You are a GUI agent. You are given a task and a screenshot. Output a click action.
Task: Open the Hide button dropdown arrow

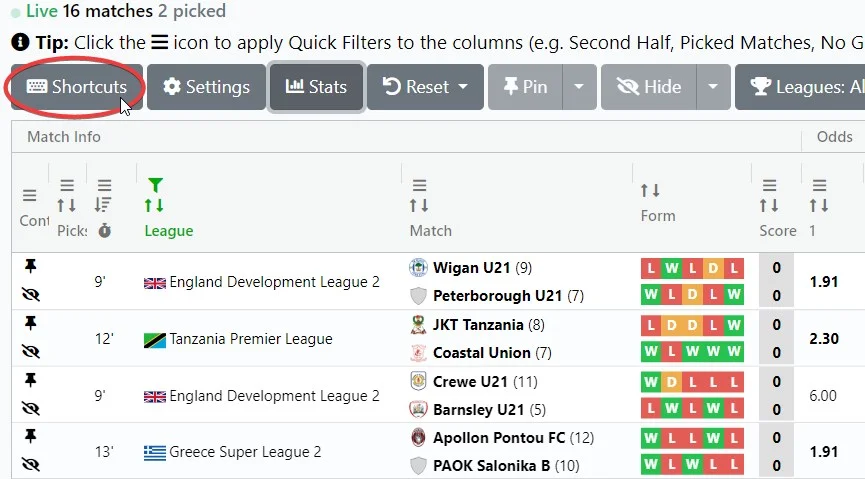click(712, 87)
